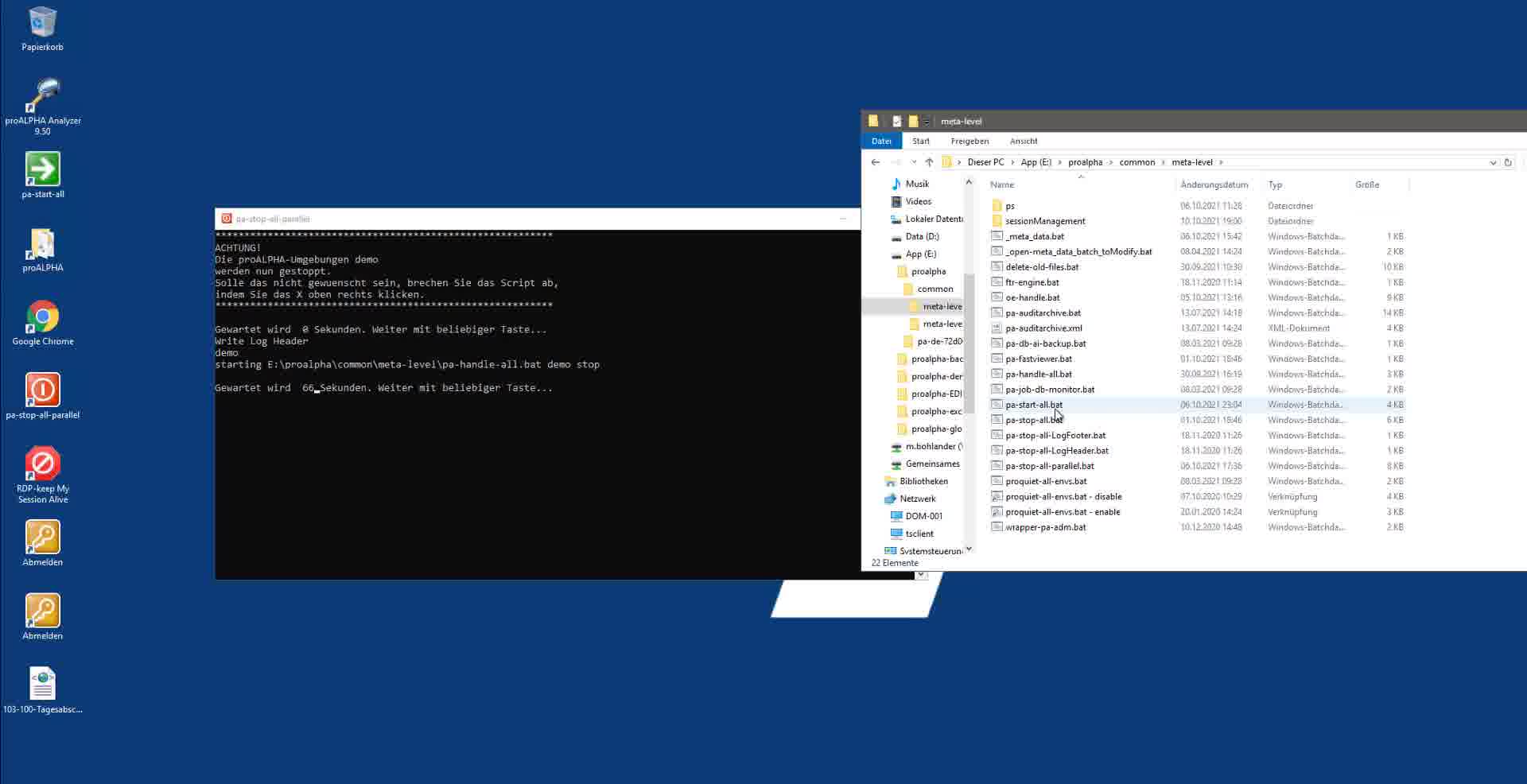The image size is (1527, 784).
Task: Open the Start ribbon tab
Action: click(921, 141)
